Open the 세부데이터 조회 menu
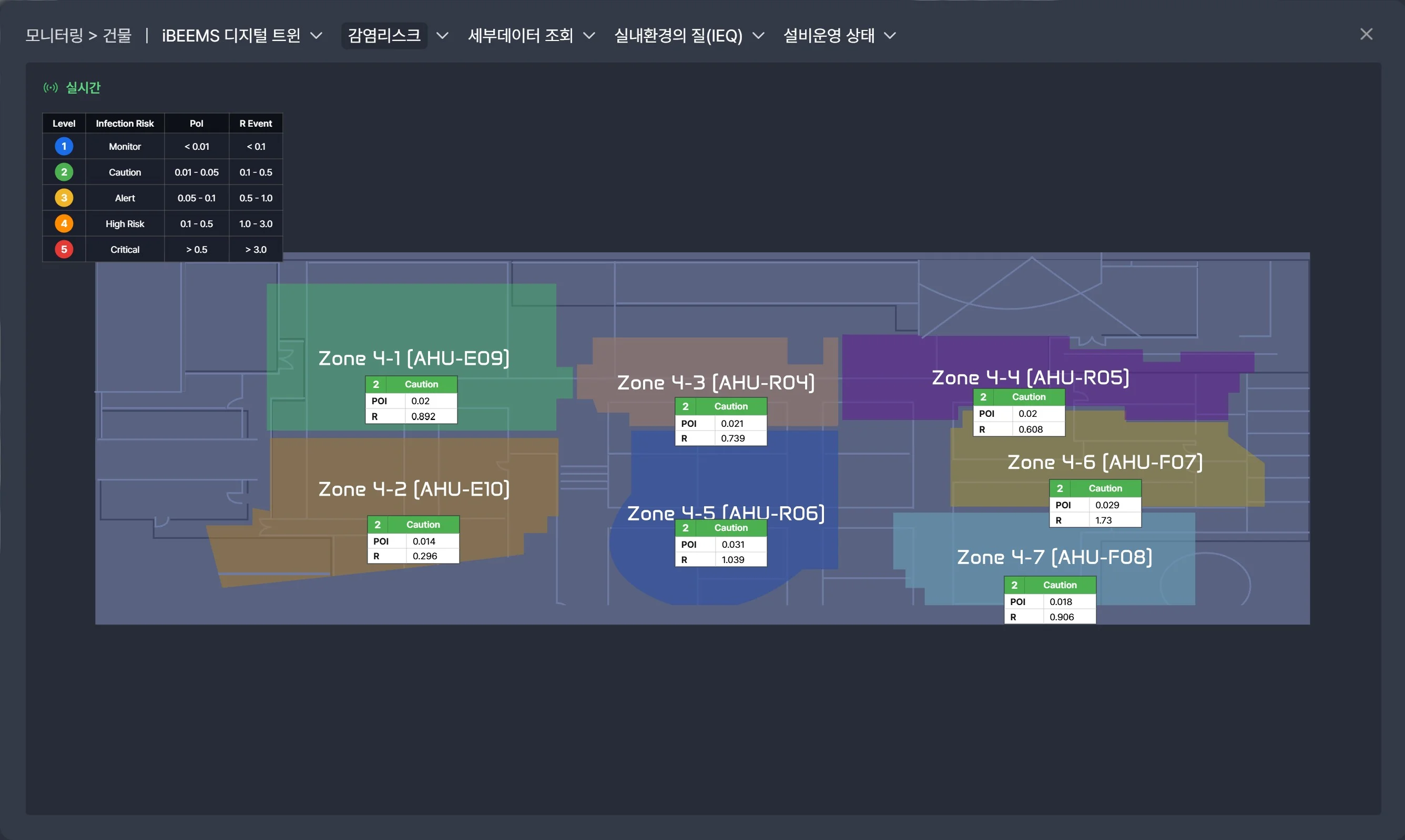Viewport: 1405px width, 840px height. tap(520, 36)
